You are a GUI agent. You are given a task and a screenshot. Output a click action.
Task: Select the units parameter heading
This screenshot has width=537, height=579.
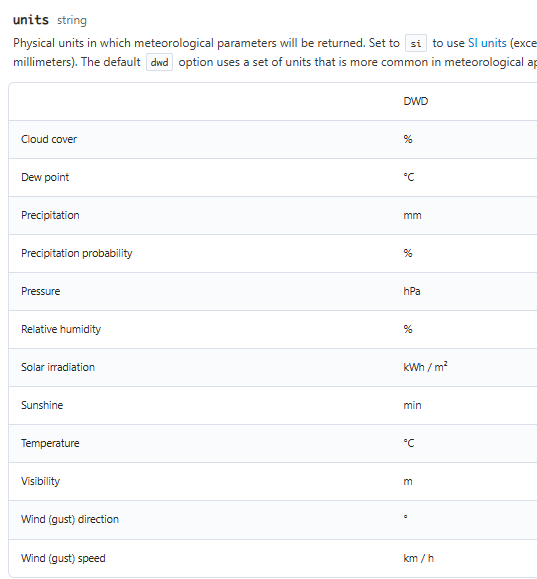tap(31, 20)
